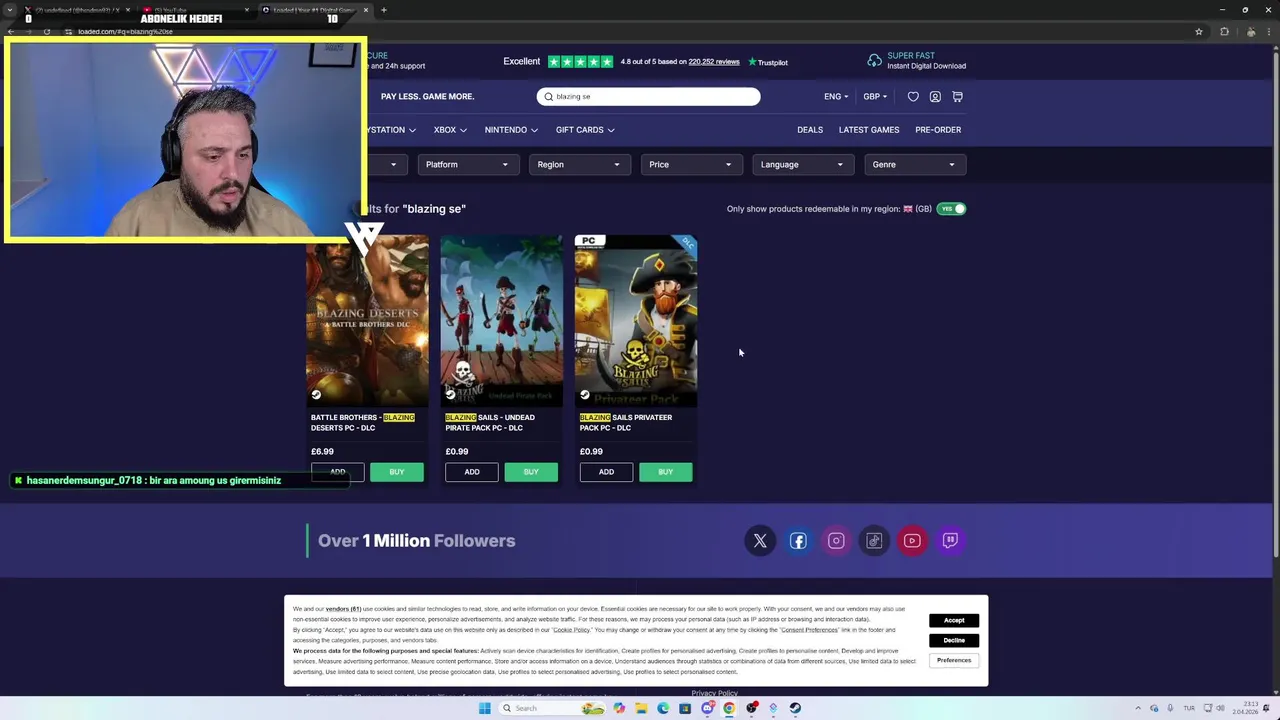
Task: Expand the Xbox menu
Action: pos(449,130)
